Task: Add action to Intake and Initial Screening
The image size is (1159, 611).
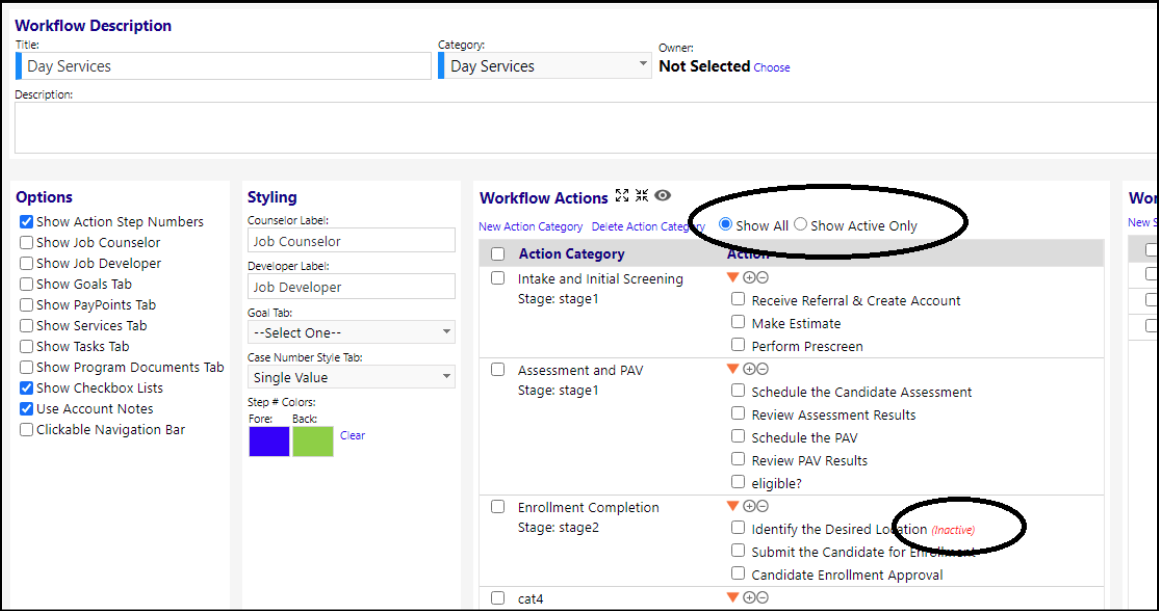Action: click(x=749, y=278)
